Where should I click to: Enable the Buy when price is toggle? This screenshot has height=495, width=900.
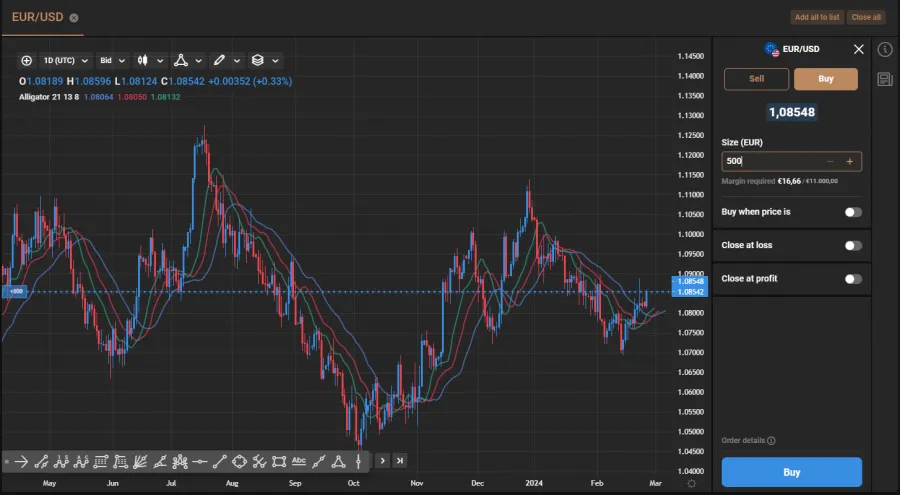click(852, 212)
